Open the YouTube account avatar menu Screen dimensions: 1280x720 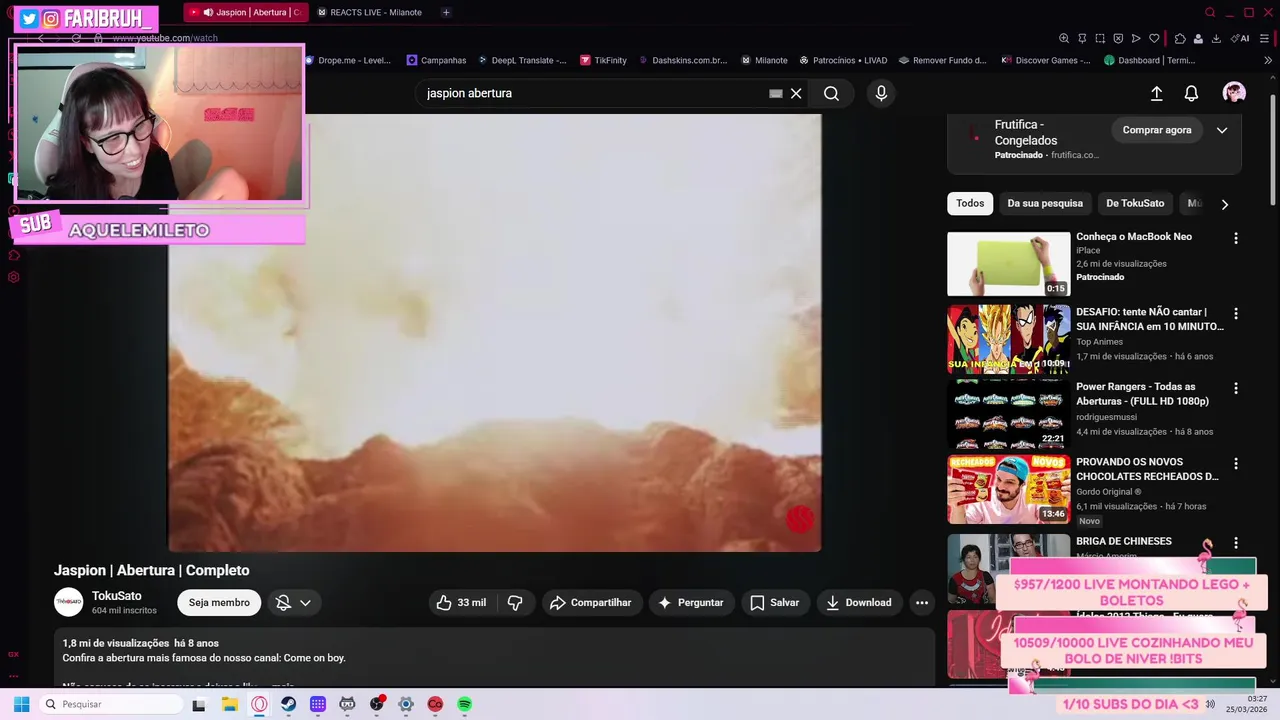click(1234, 93)
